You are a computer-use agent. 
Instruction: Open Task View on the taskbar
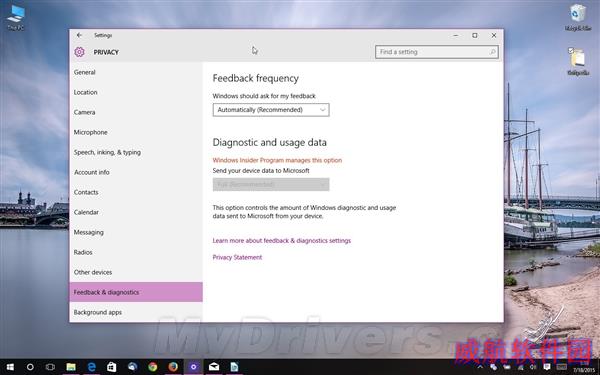click(50, 367)
